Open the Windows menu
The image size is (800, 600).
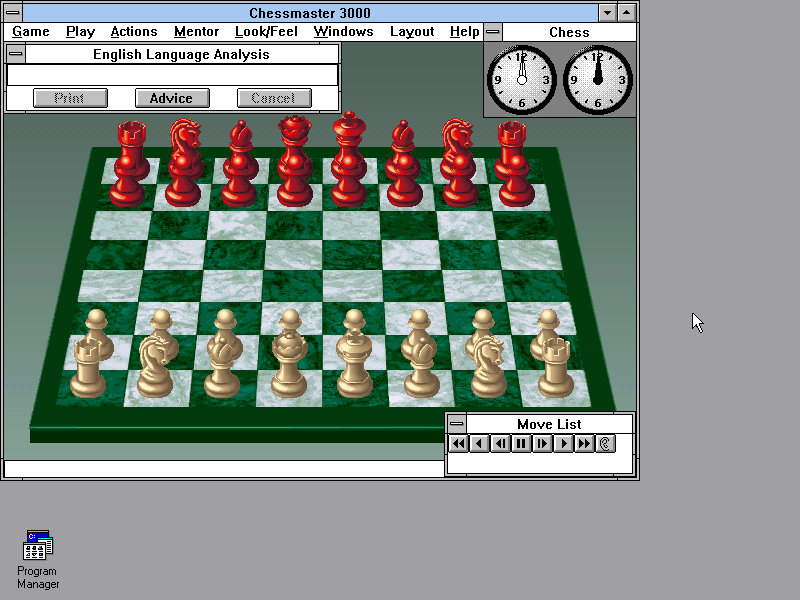343,32
